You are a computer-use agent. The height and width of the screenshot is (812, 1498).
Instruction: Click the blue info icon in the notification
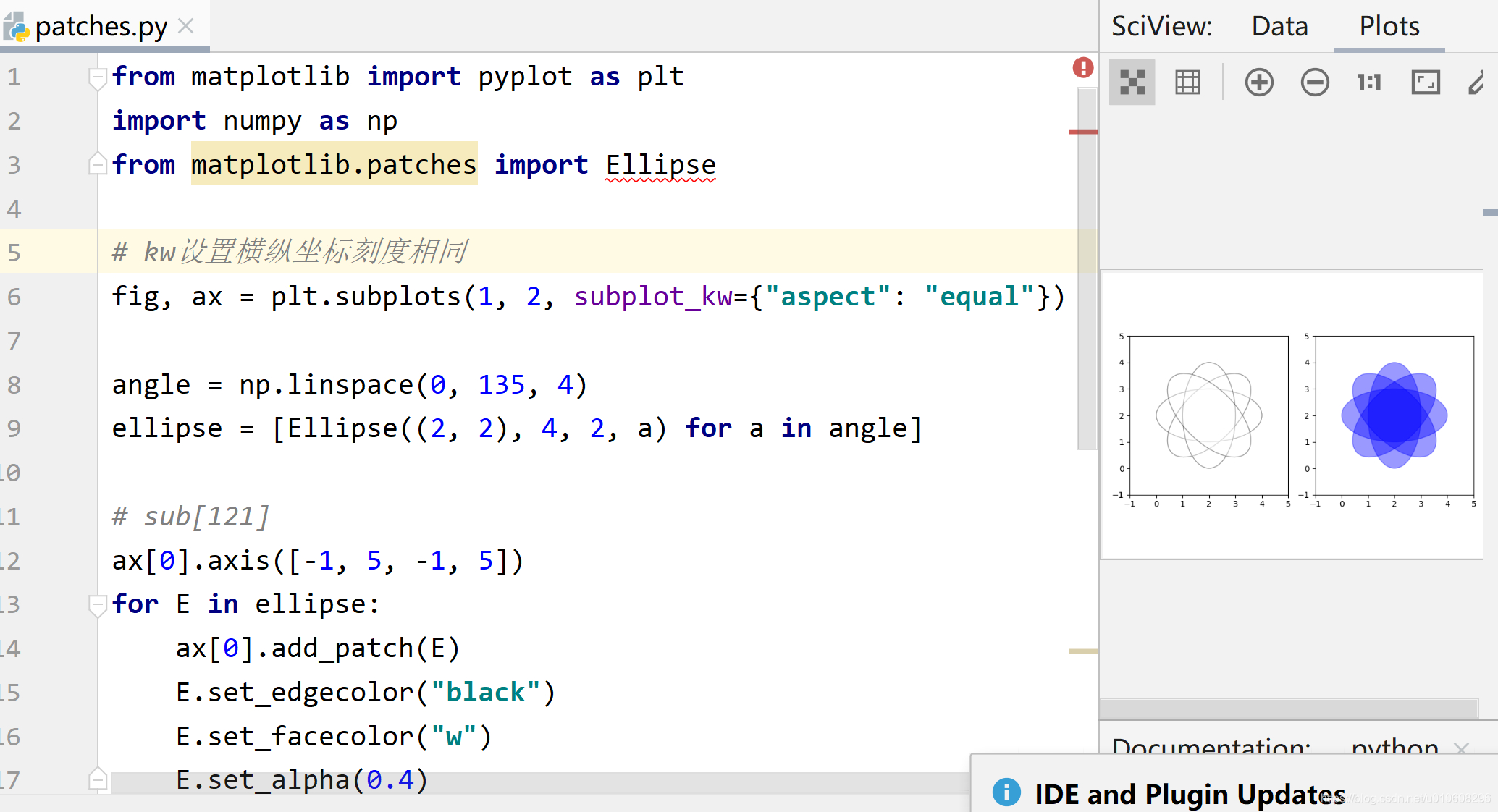(1005, 793)
